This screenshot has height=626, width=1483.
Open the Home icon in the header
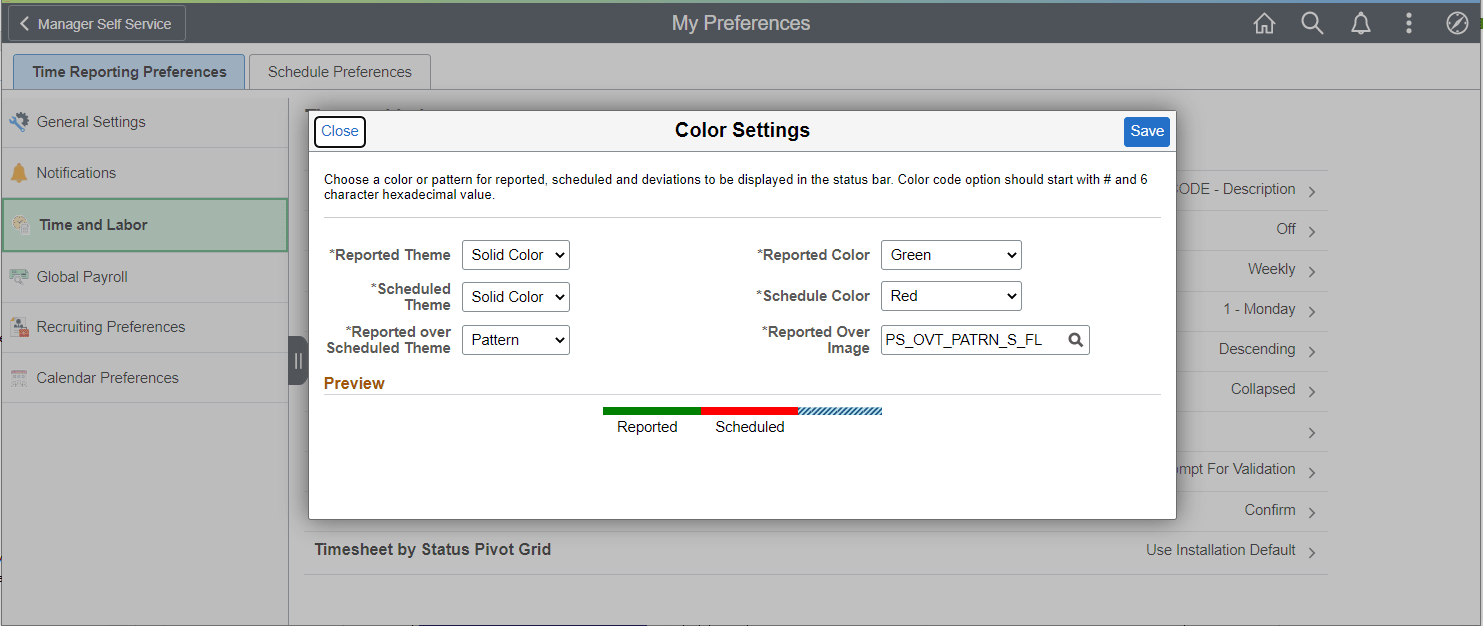[x=1264, y=22]
